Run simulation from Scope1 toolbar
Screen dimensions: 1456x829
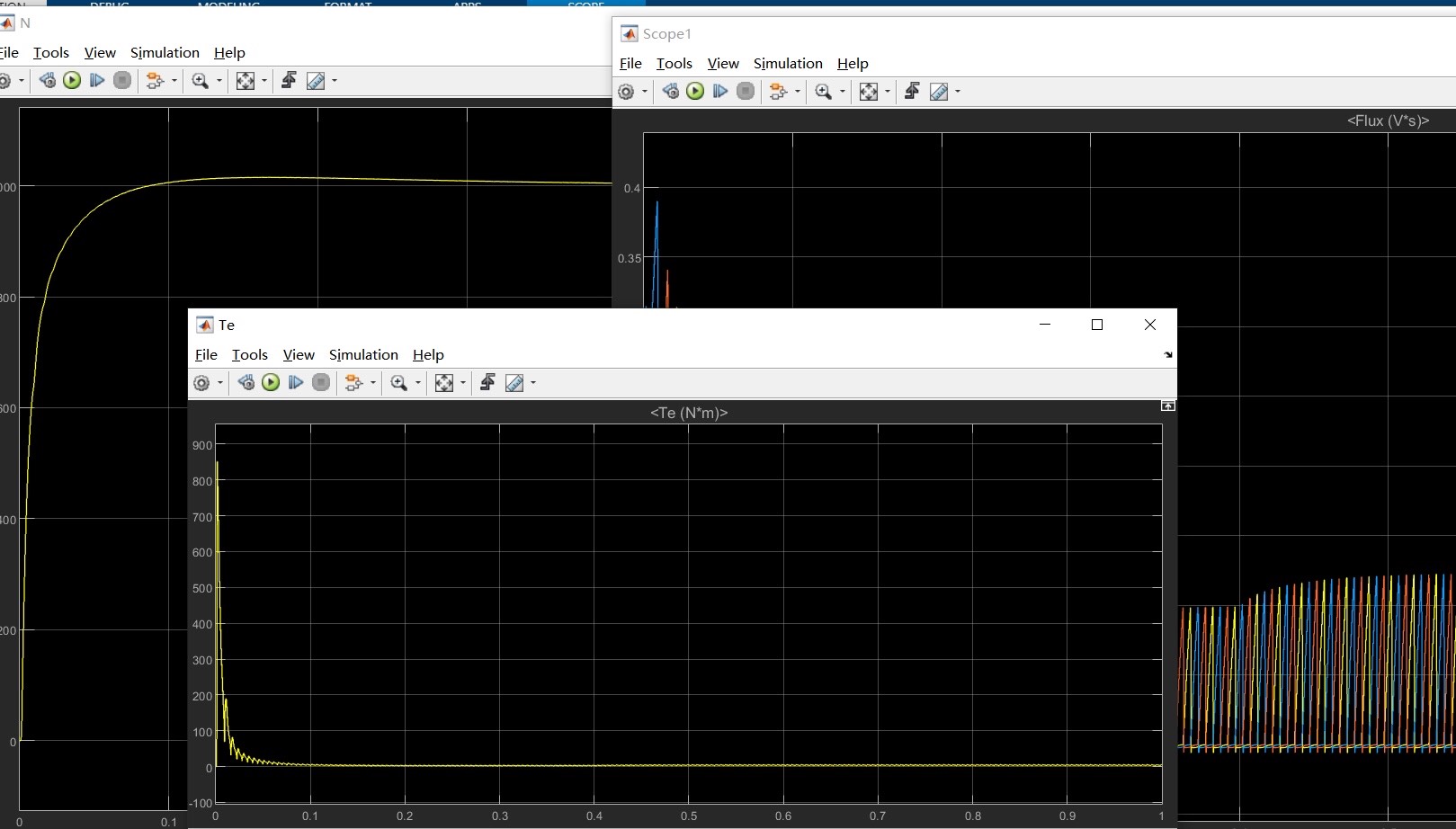point(695,92)
